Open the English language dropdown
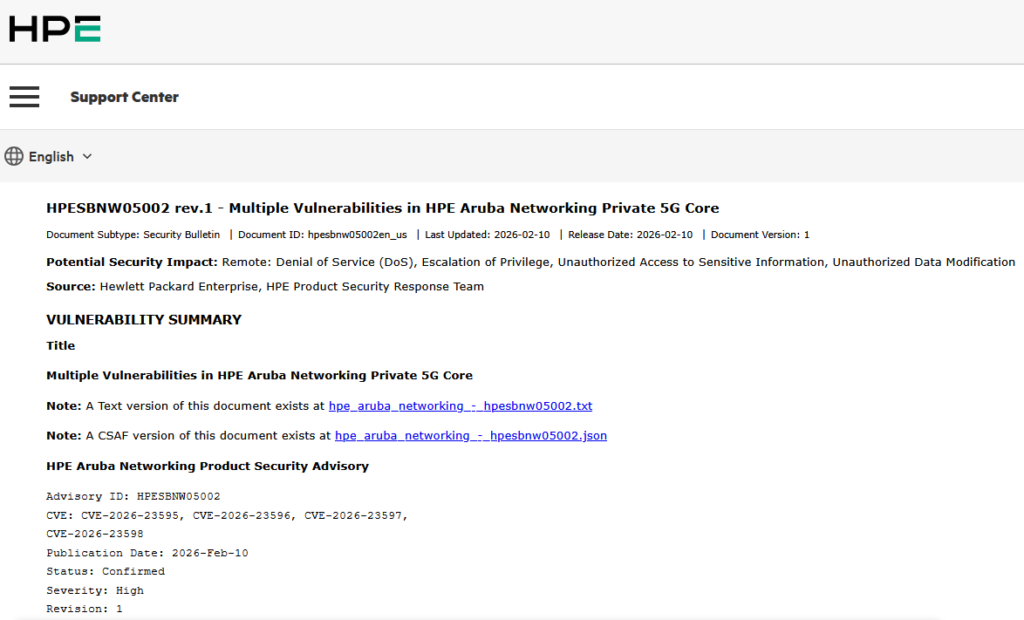Viewport: 1024px width, 620px height. [51, 157]
